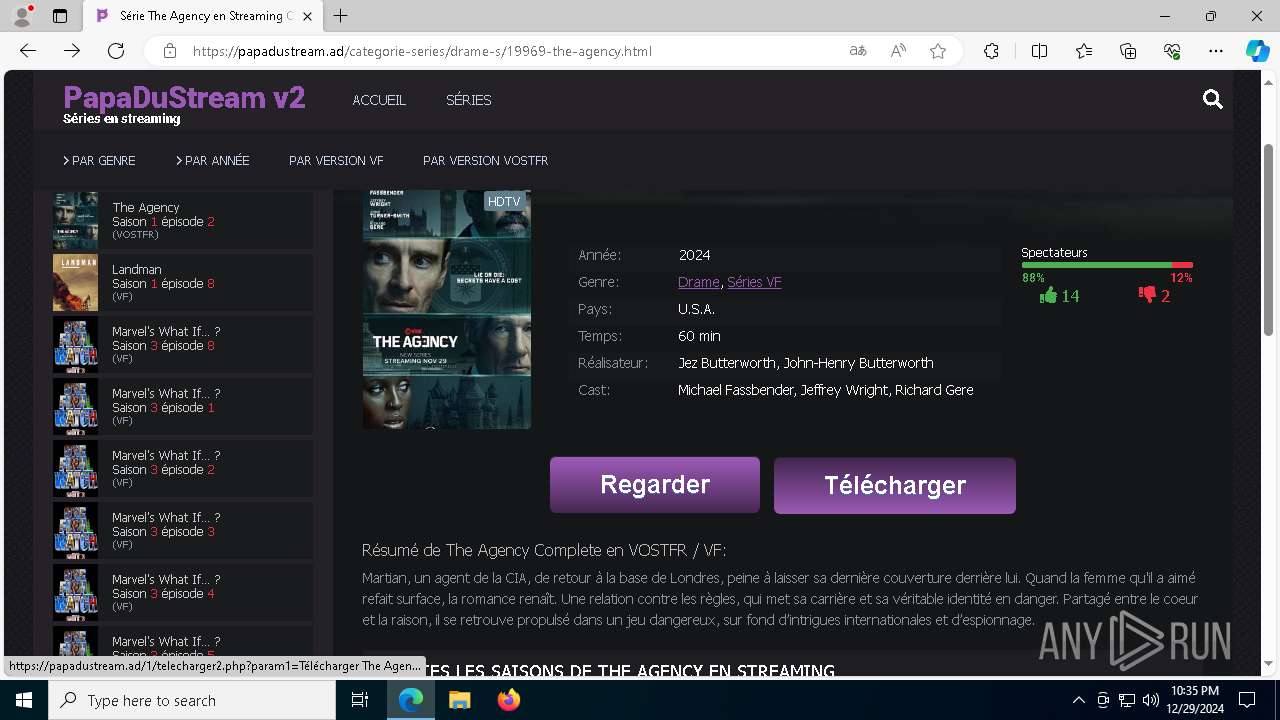Viewport: 1280px width, 720px height.
Task: Click the taskbar clock showing 10:35 PM
Action: [1194, 700]
